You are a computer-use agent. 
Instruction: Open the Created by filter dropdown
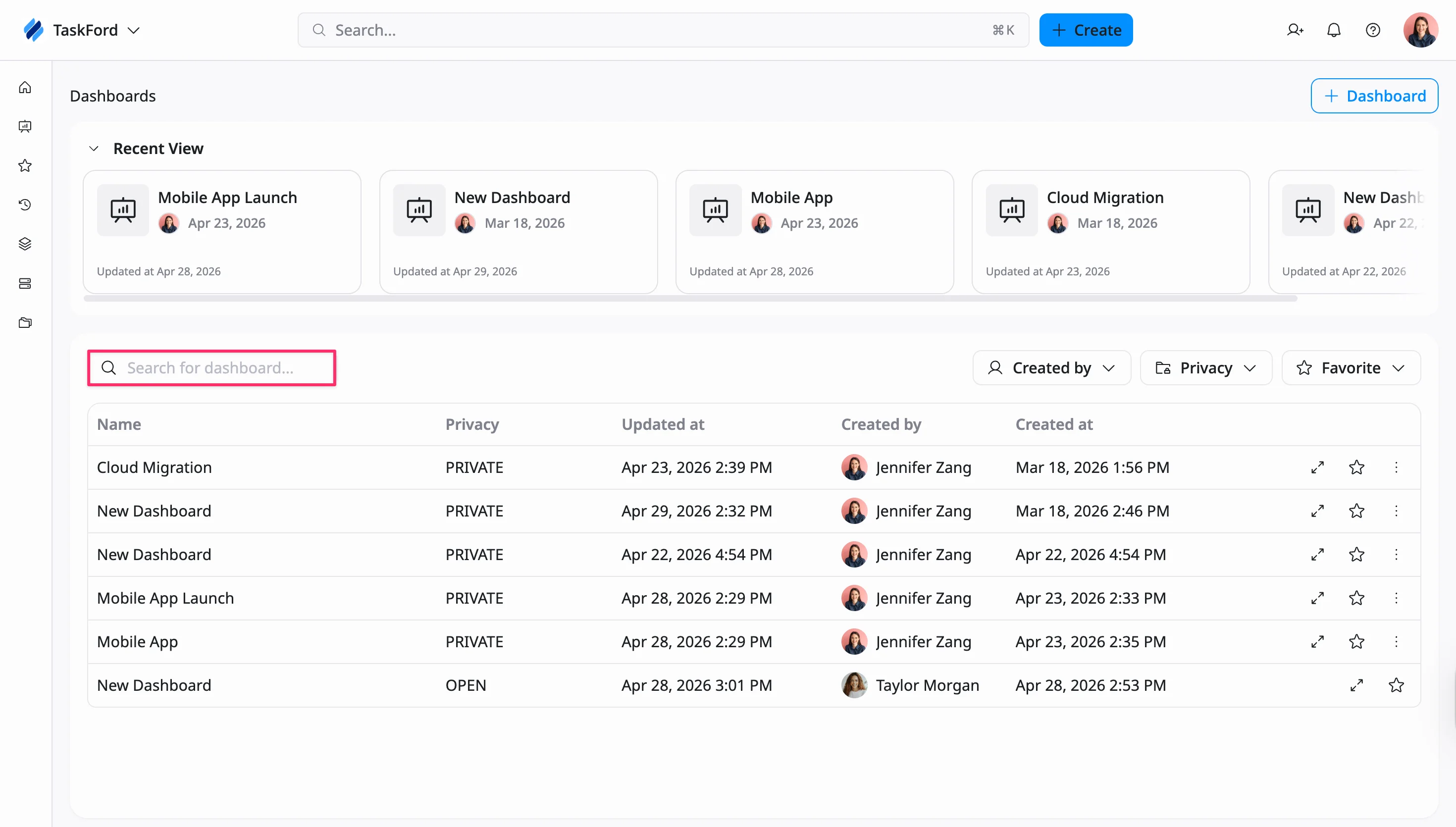point(1052,368)
